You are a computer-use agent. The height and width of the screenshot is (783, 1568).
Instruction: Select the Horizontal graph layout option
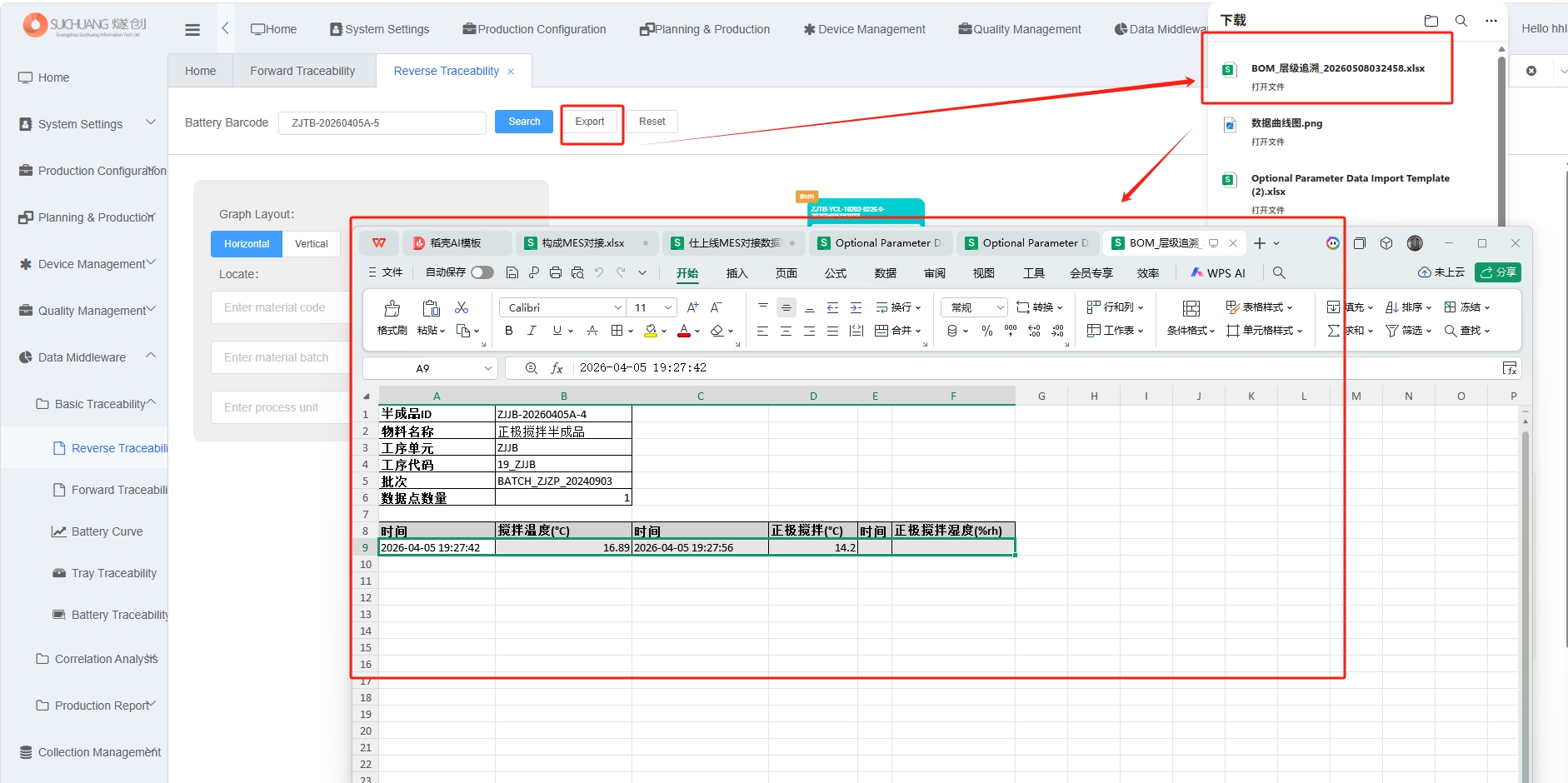click(x=247, y=244)
